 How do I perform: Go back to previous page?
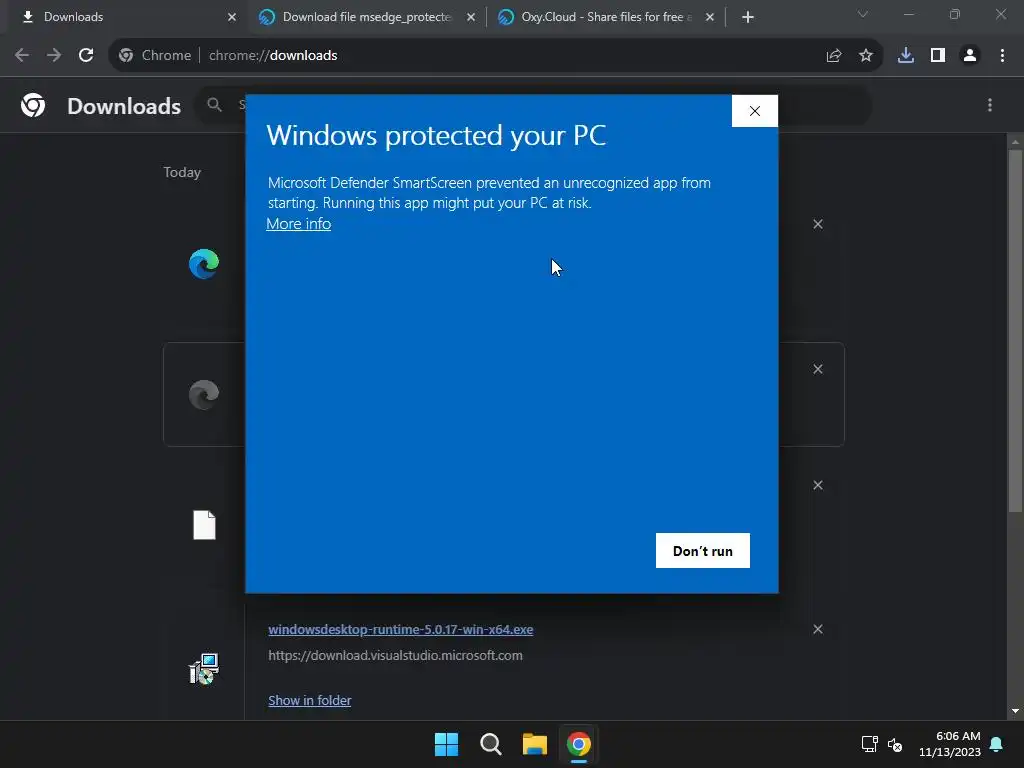pyautogui.click(x=22, y=56)
